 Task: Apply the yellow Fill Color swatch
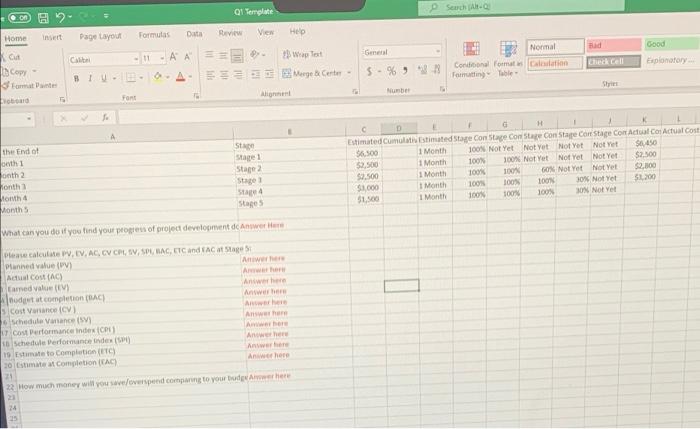pos(158,77)
